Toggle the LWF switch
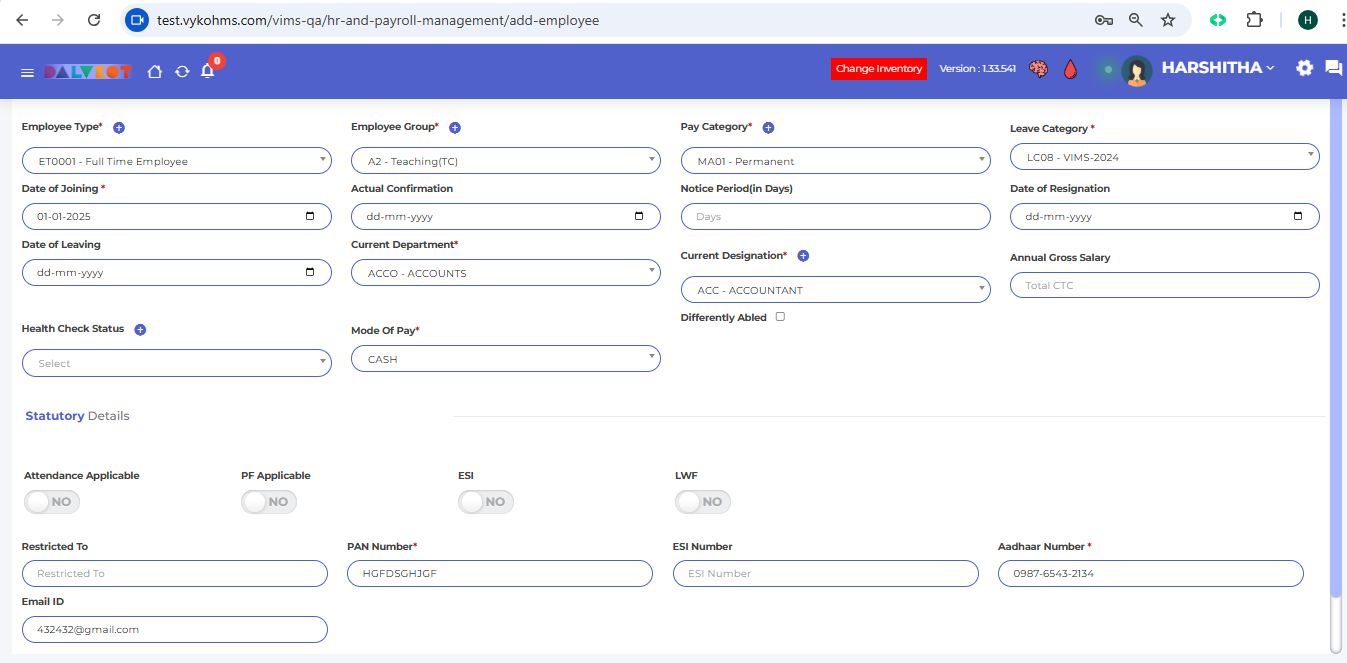Screen dimensions: 1347x663 coord(703,502)
